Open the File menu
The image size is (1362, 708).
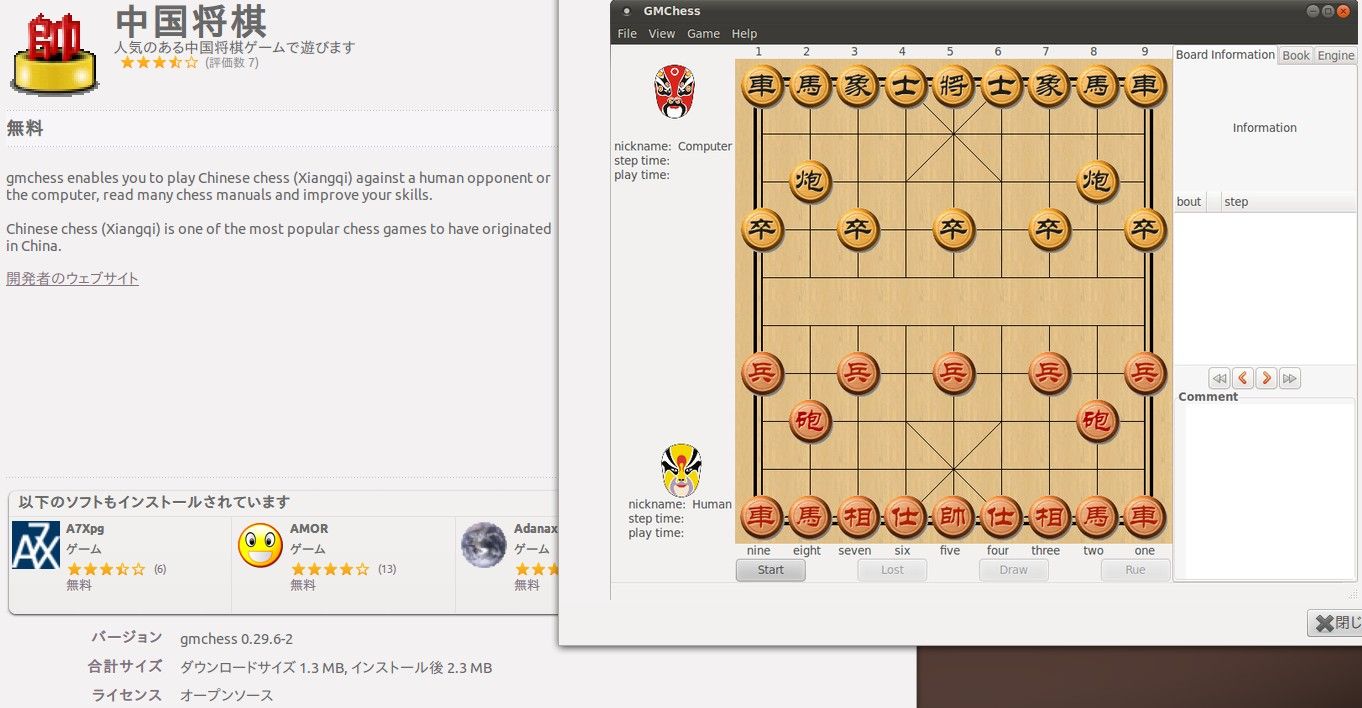(x=627, y=34)
